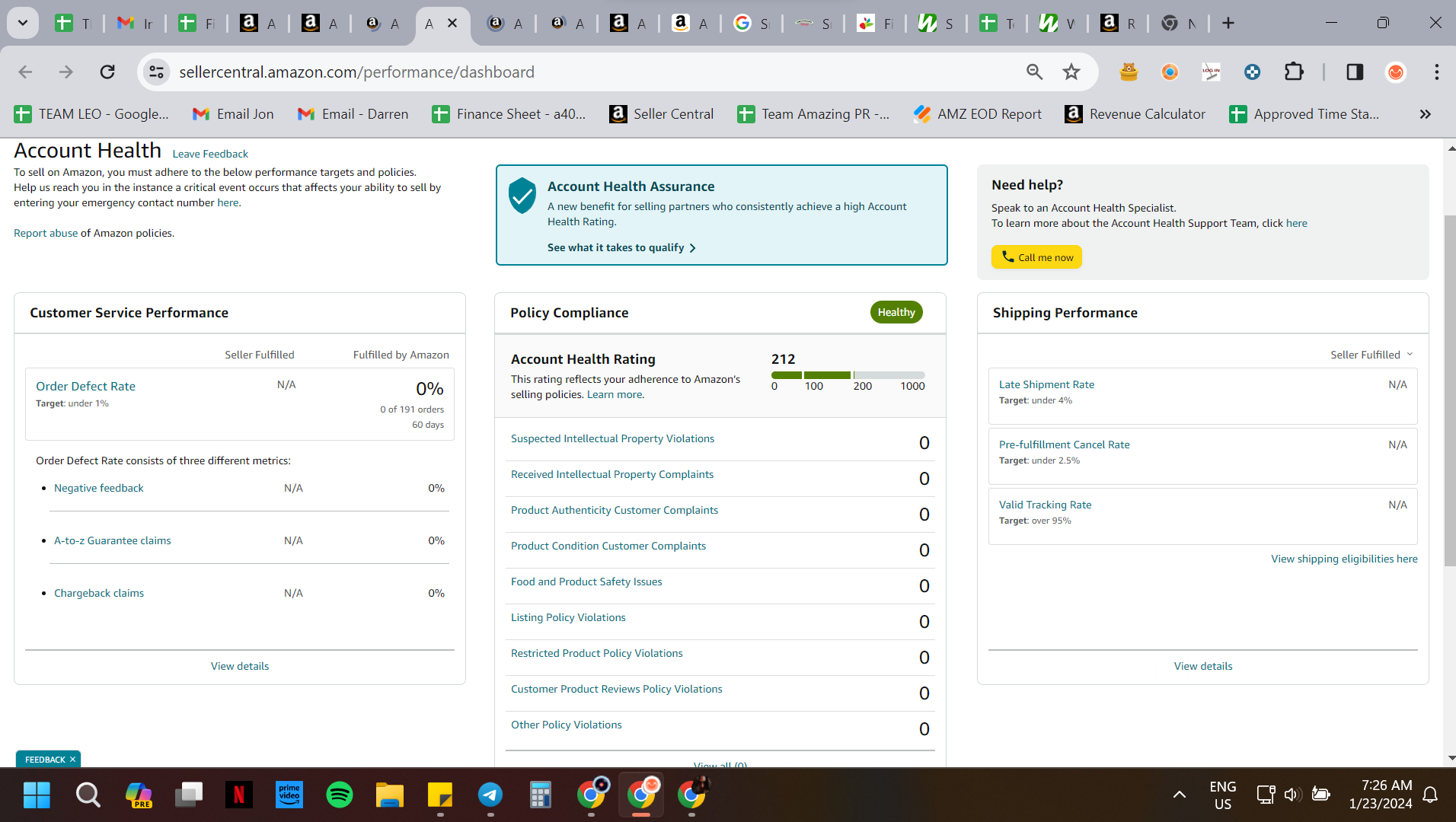The image size is (1456, 822).
Task: Expand See what it takes to qualify
Action: click(621, 247)
